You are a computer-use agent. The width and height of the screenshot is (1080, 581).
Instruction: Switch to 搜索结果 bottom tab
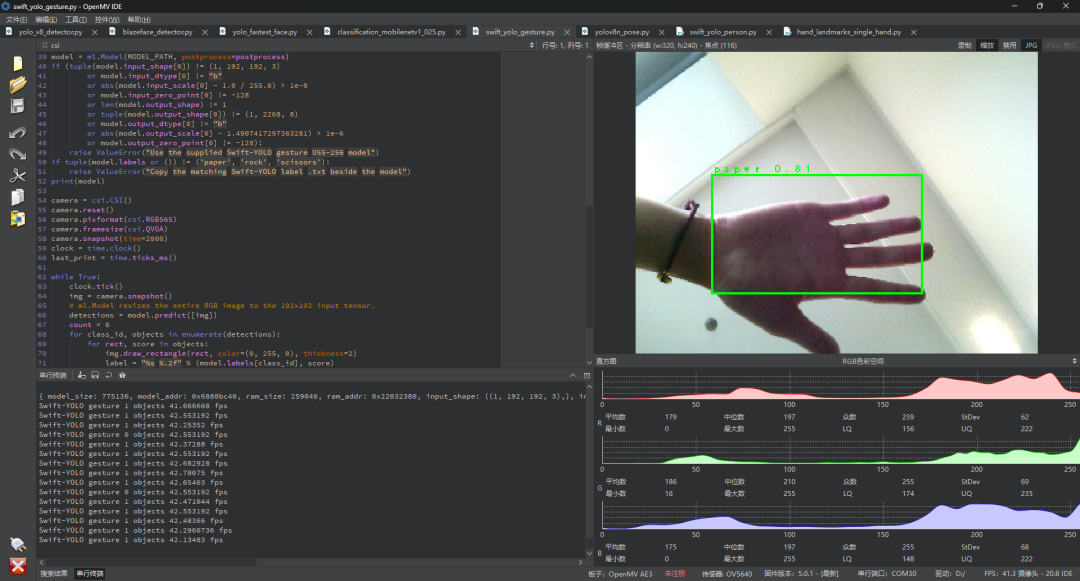point(54,573)
